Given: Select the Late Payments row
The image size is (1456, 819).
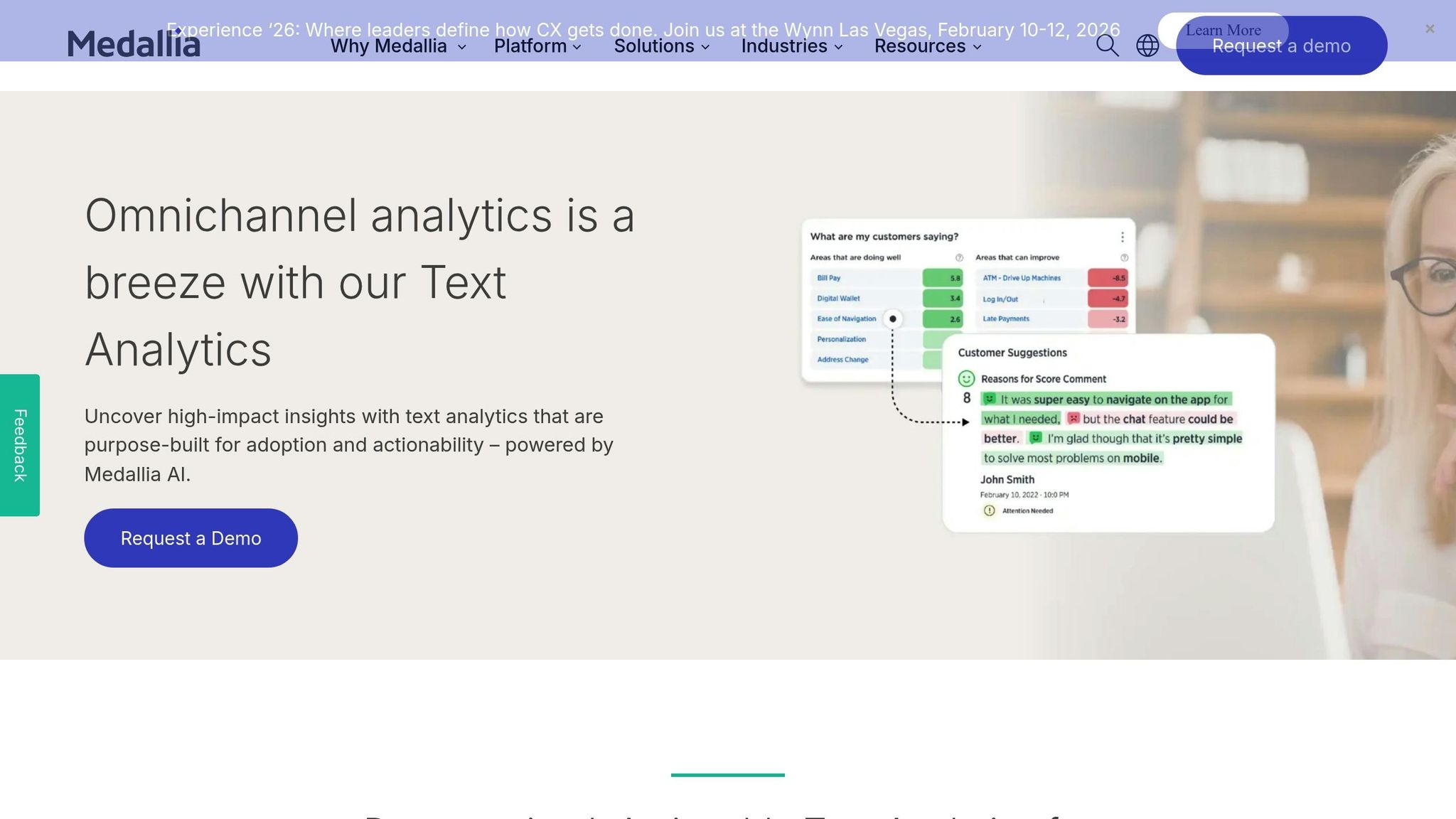Looking at the screenshot, I should point(1051,319).
